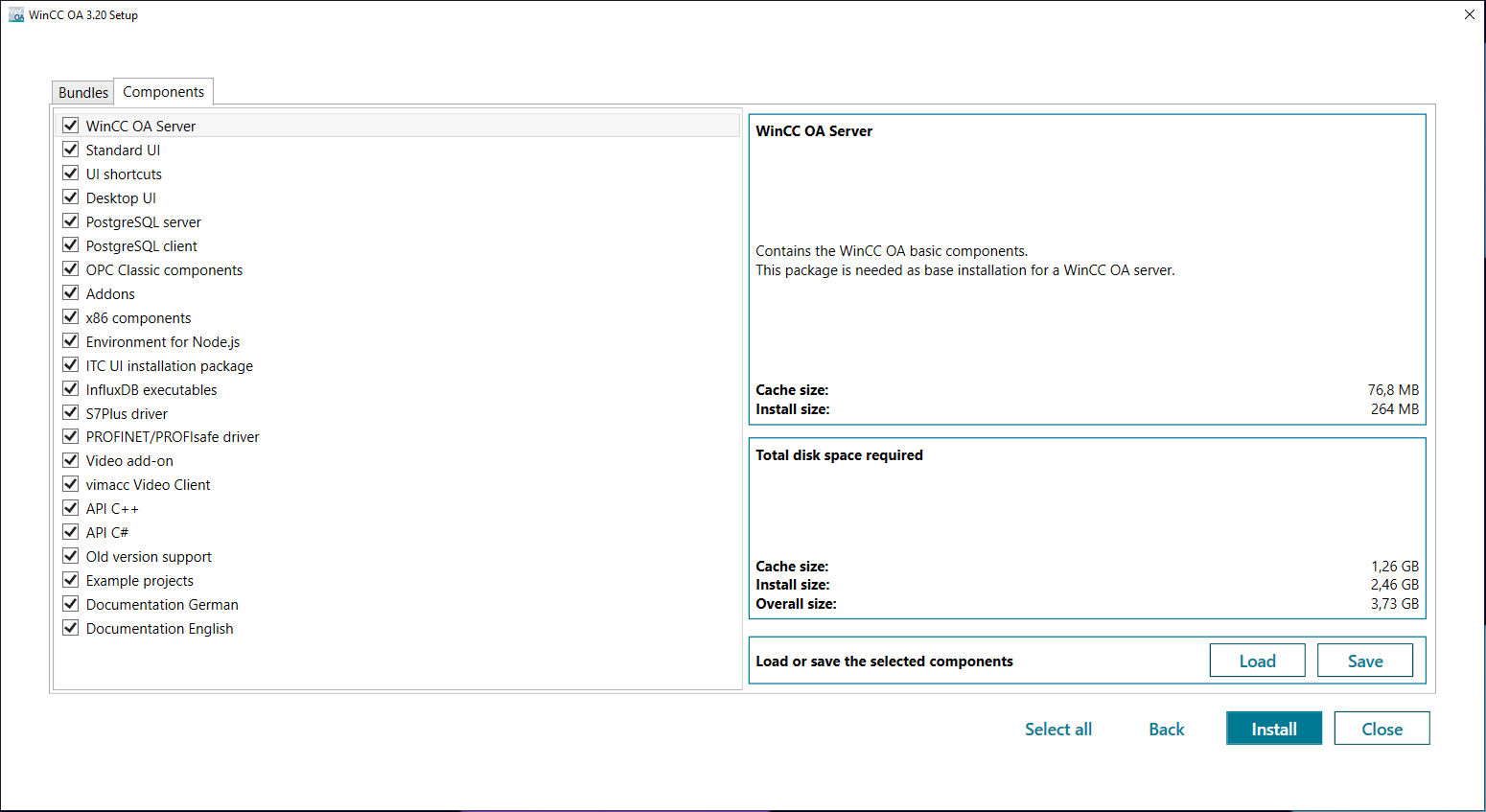Screen dimensions: 1486x812
Task: Click the Close button beside Install
Action: point(1382,729)
